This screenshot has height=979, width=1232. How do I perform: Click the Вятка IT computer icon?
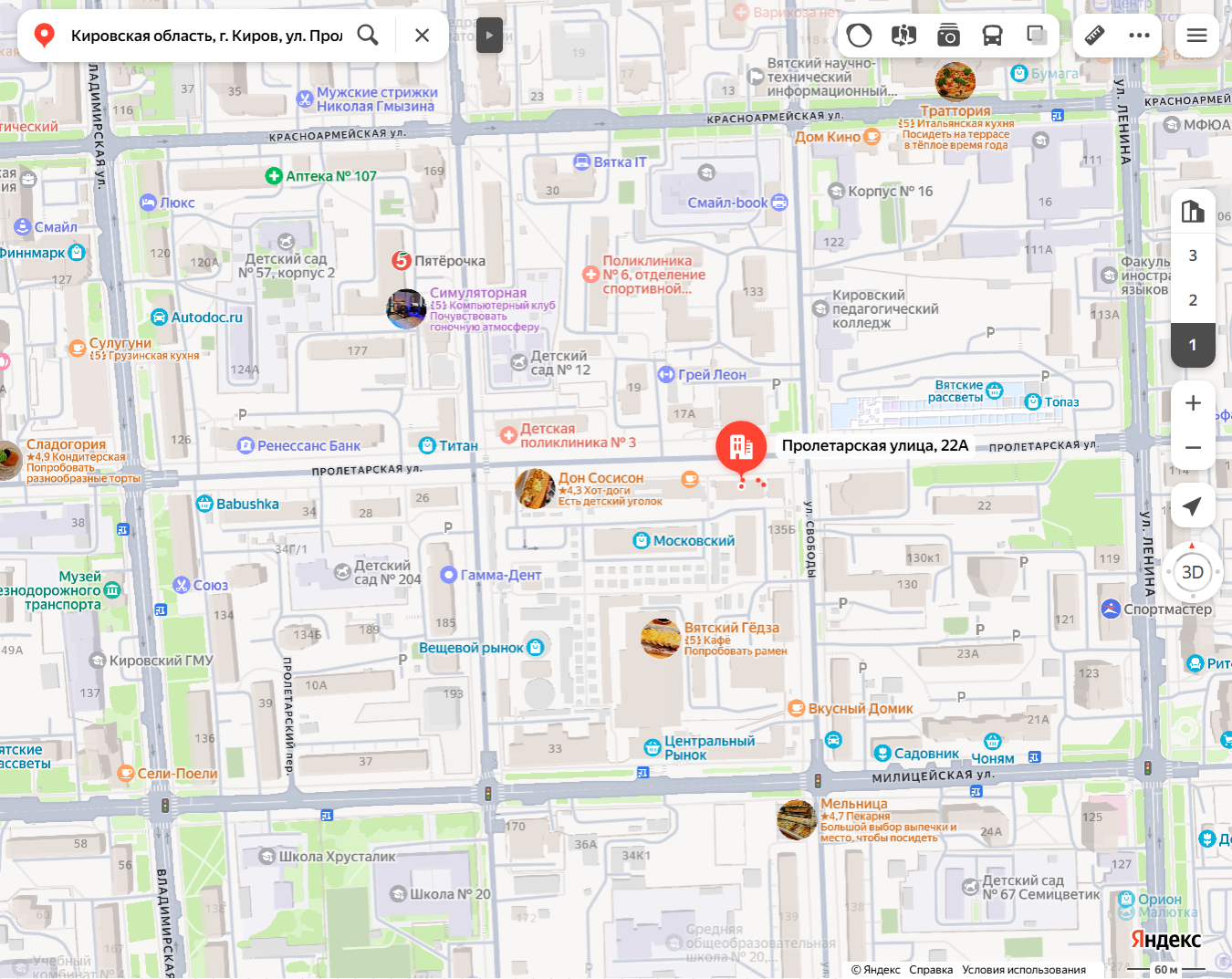tap(582, 162)
